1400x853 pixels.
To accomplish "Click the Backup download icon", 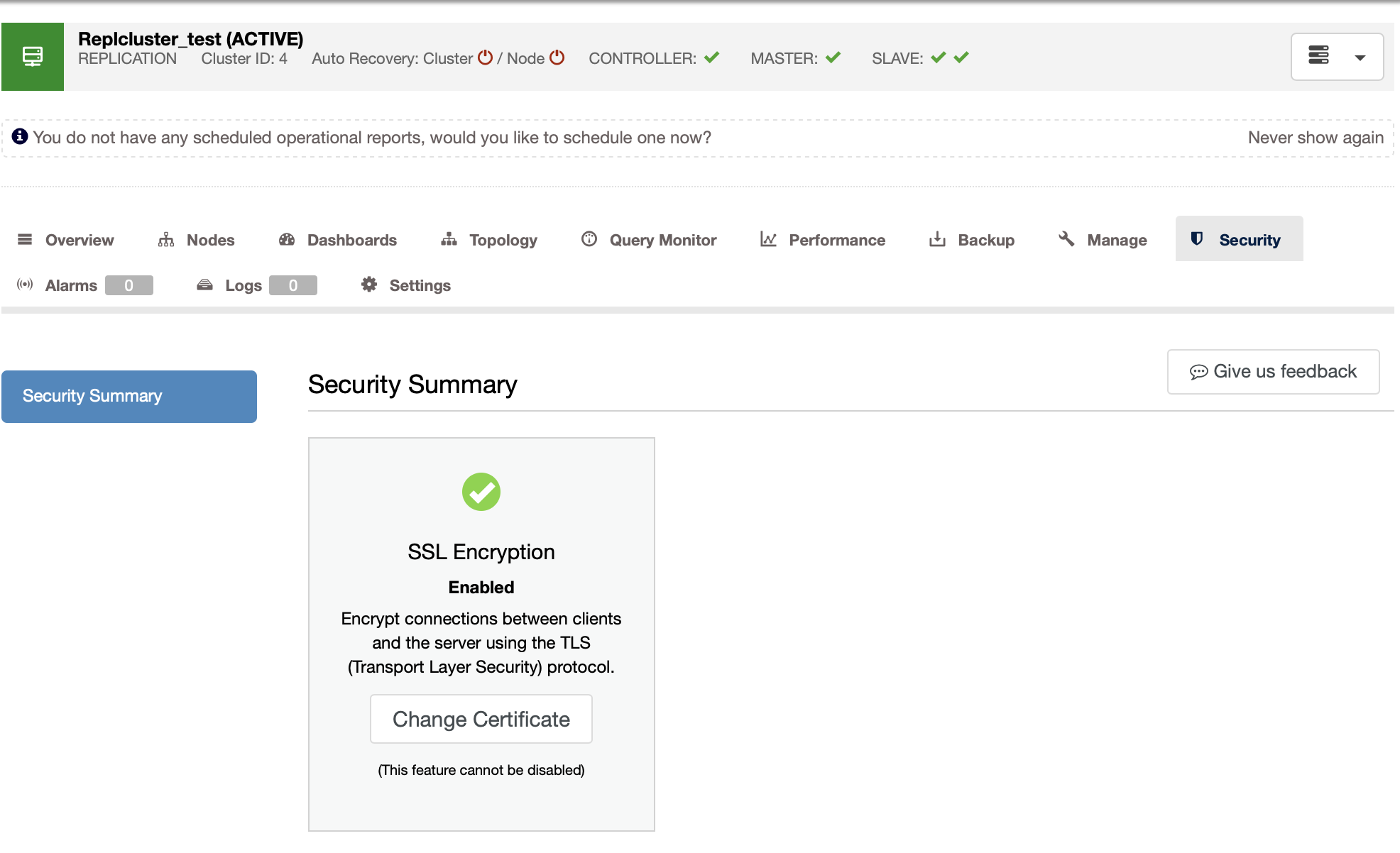I will (x=937, y=239).
